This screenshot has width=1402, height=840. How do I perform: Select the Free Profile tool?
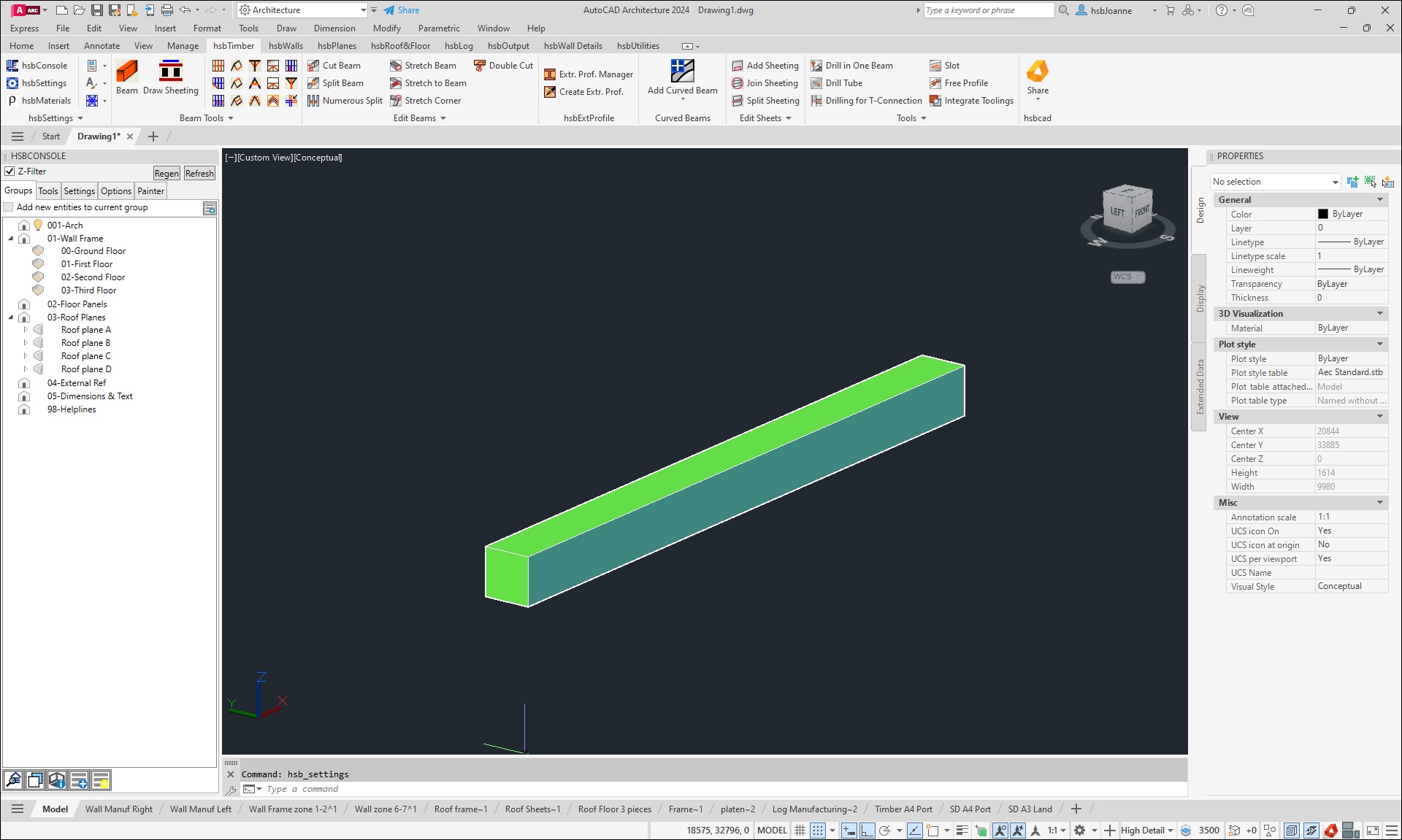[959, 83]
